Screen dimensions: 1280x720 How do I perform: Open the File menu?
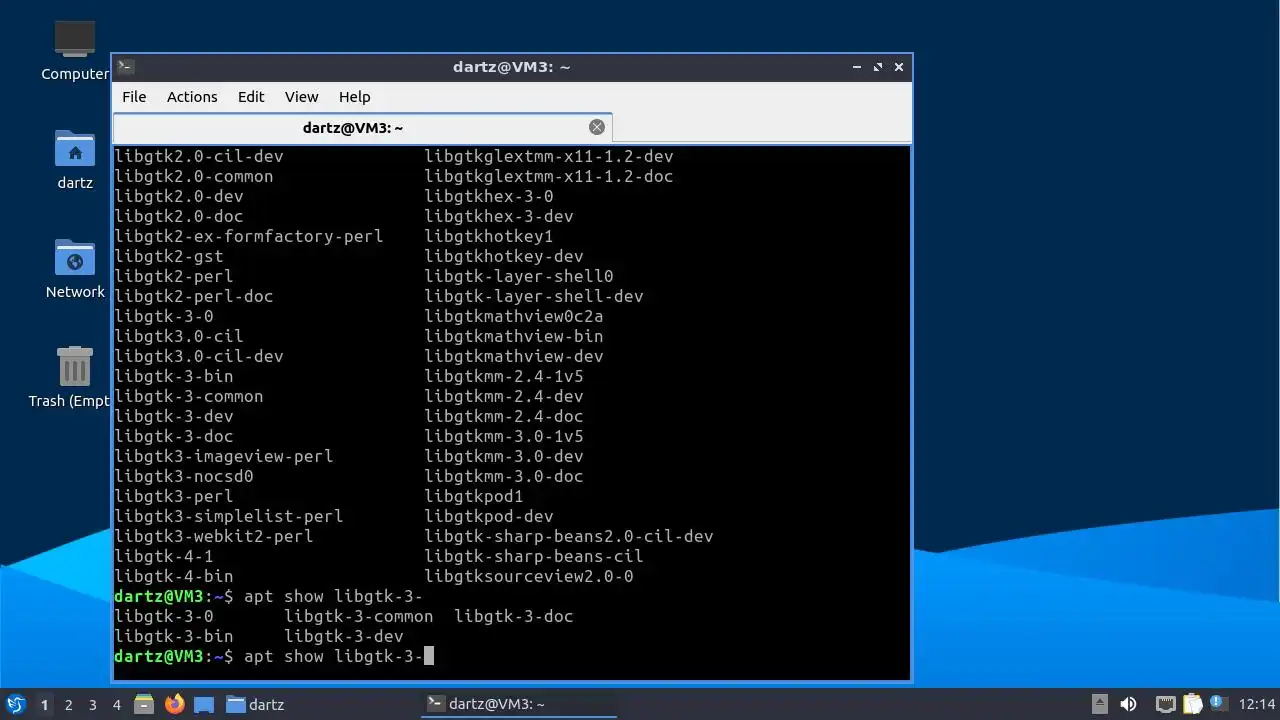point(134,97)
